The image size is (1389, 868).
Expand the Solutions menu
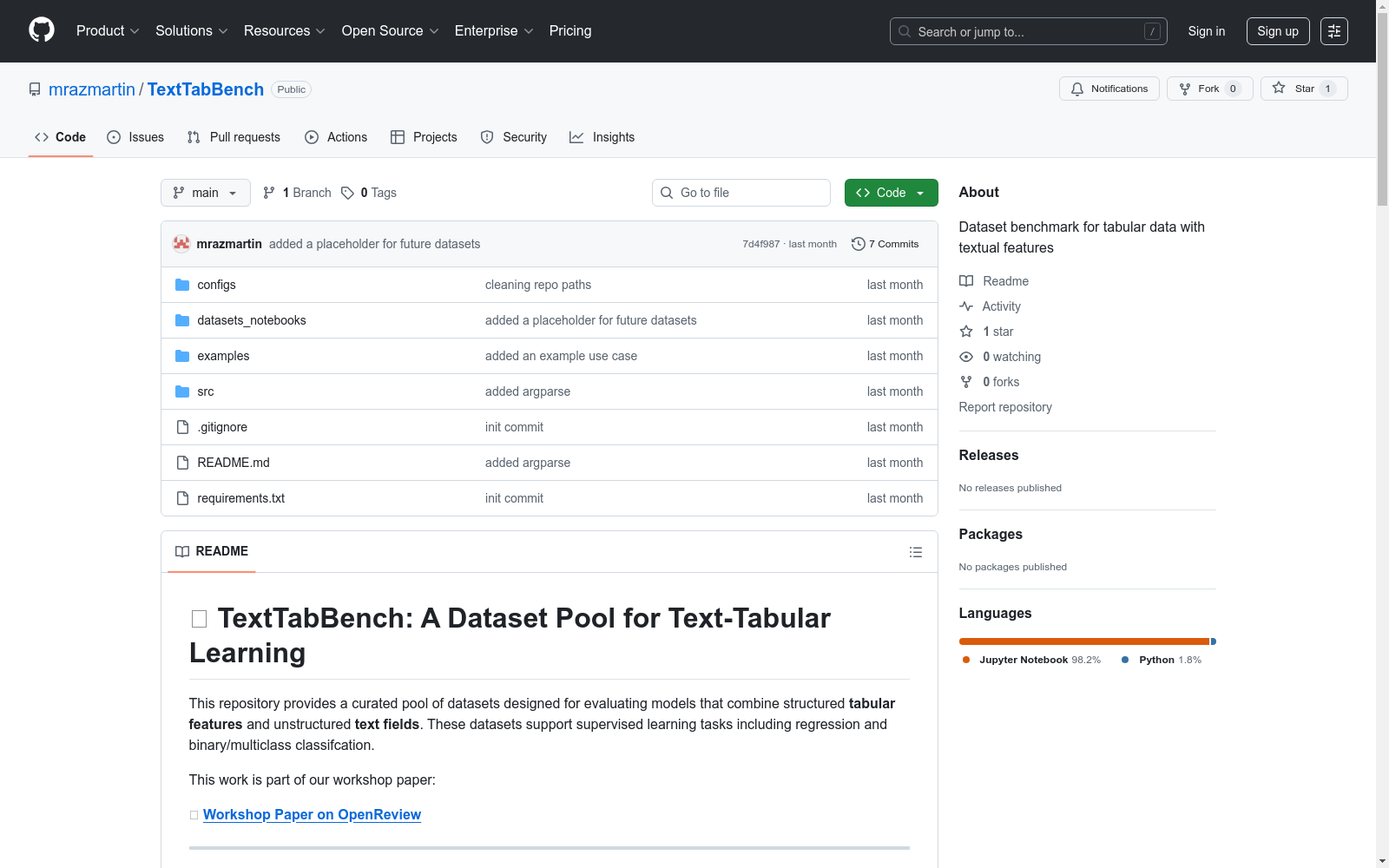click(x=192, y=30)
